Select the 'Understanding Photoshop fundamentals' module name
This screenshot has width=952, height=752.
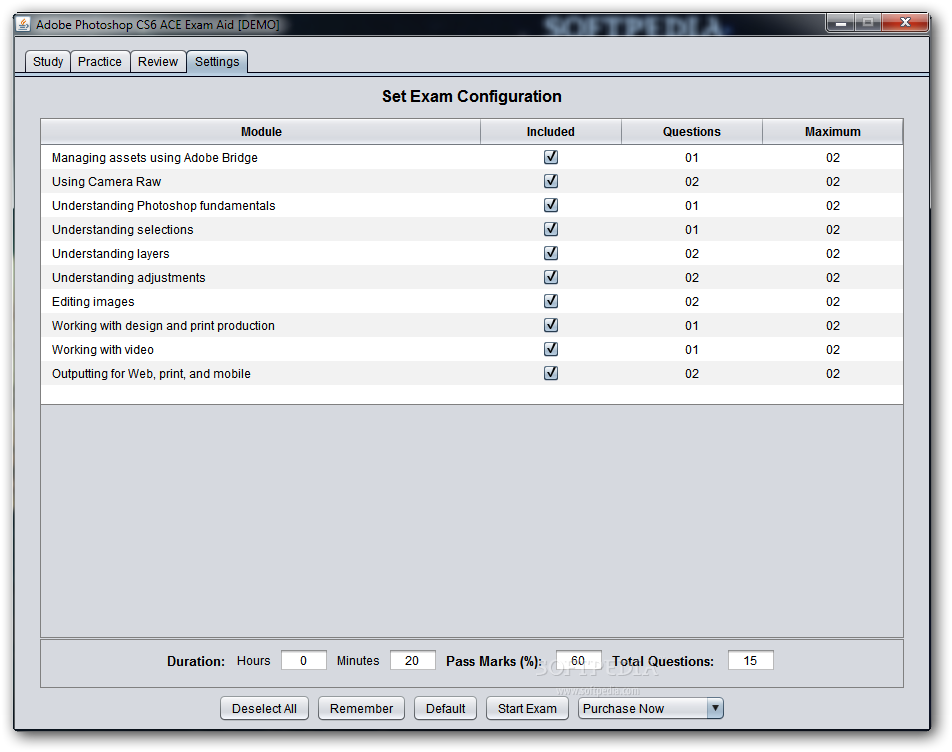pos(163,206)
